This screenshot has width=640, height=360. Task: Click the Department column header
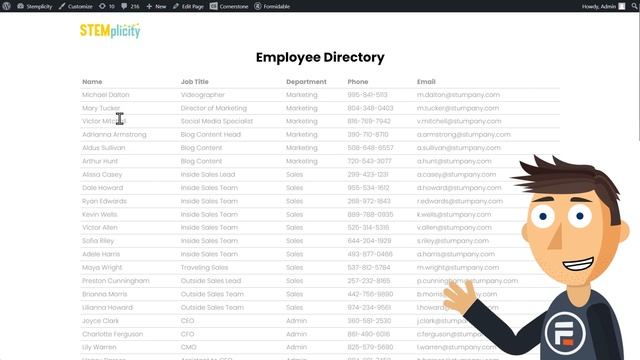[x=306, y=82]
